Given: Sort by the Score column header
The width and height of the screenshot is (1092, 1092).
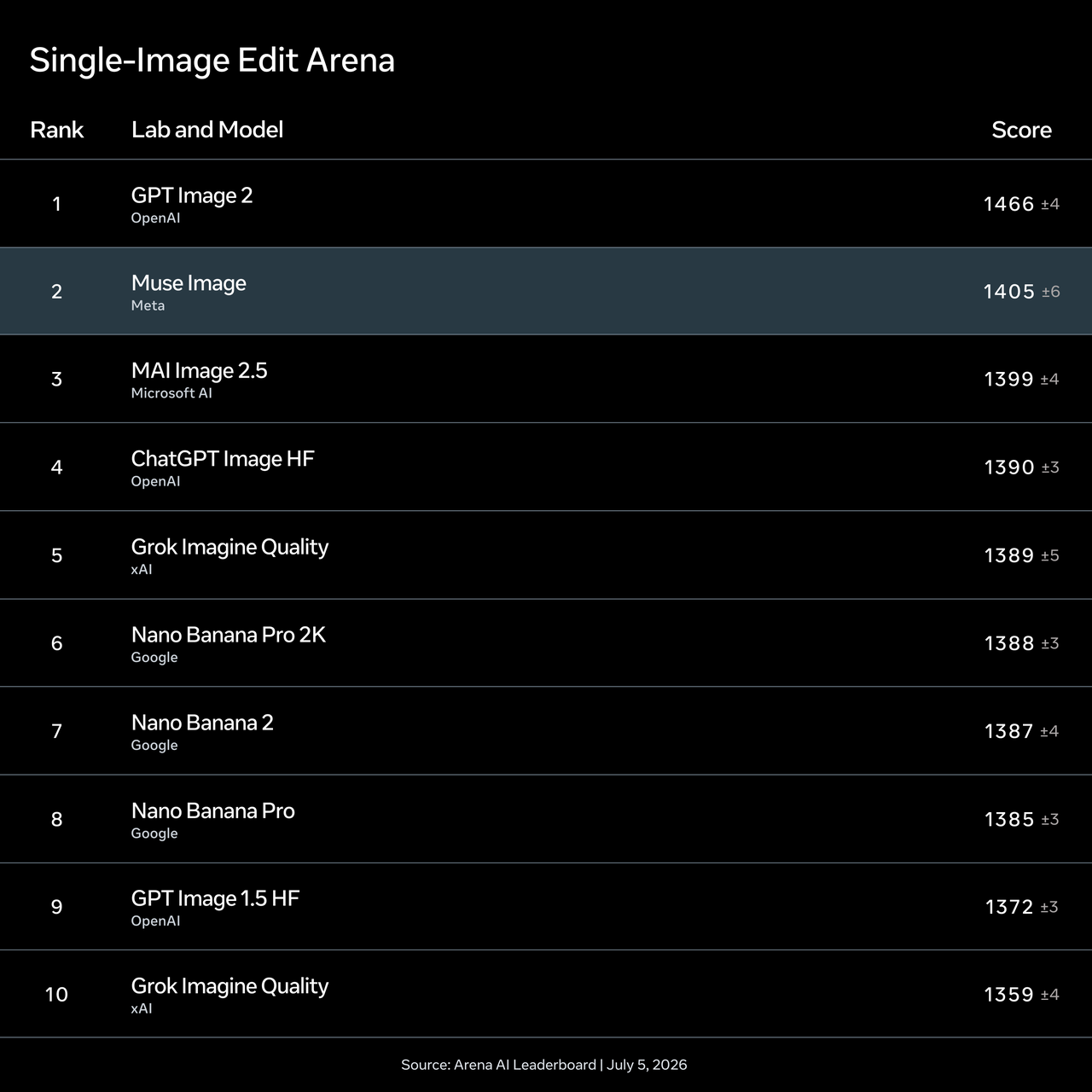Looking at the screenshot, I should click(1021, 130).
